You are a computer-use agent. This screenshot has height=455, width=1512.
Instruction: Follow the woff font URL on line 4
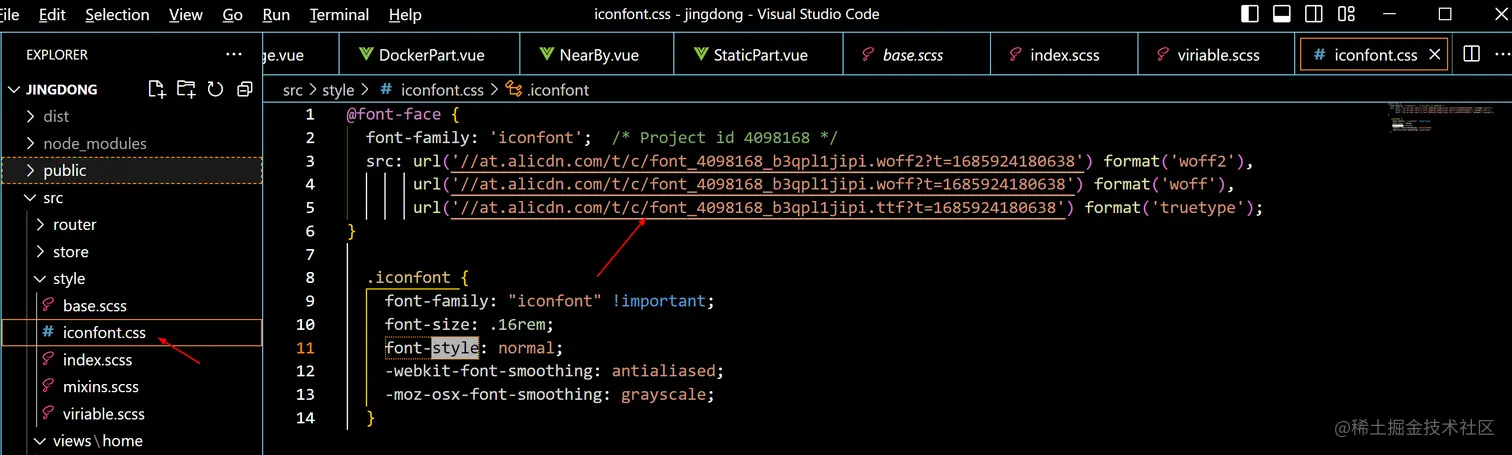pyautogui.click(x=764, y=184)
